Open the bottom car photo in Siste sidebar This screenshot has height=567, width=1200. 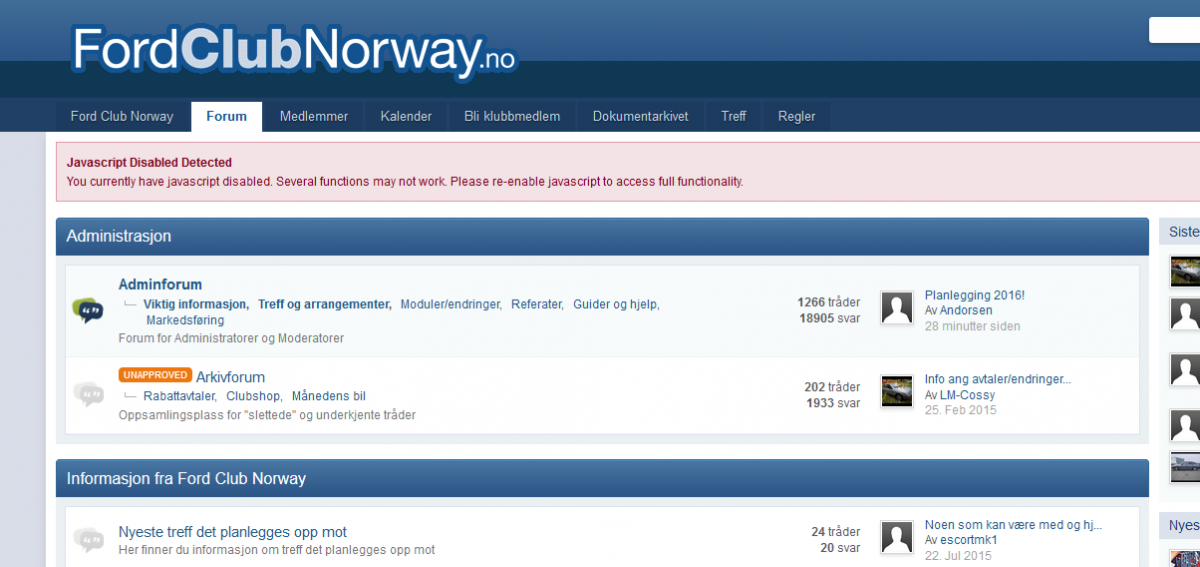pyautogui.click(x=1185, y=468)
